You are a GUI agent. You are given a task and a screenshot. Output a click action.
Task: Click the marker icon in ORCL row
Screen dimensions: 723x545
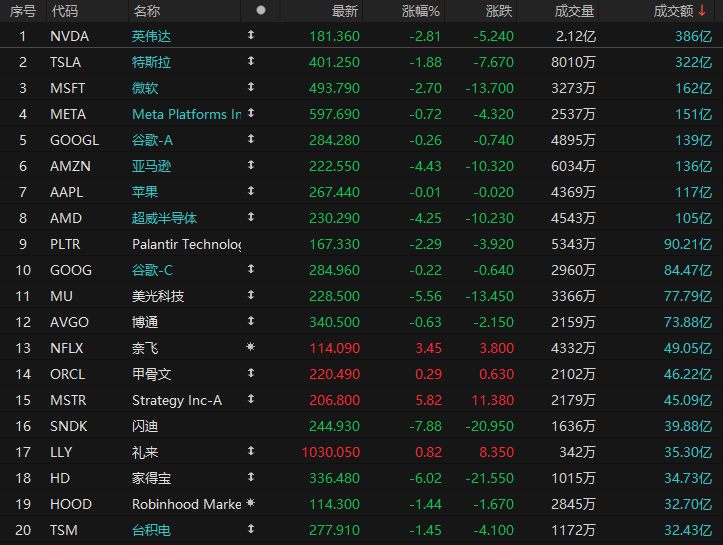[x=251, y=373]
